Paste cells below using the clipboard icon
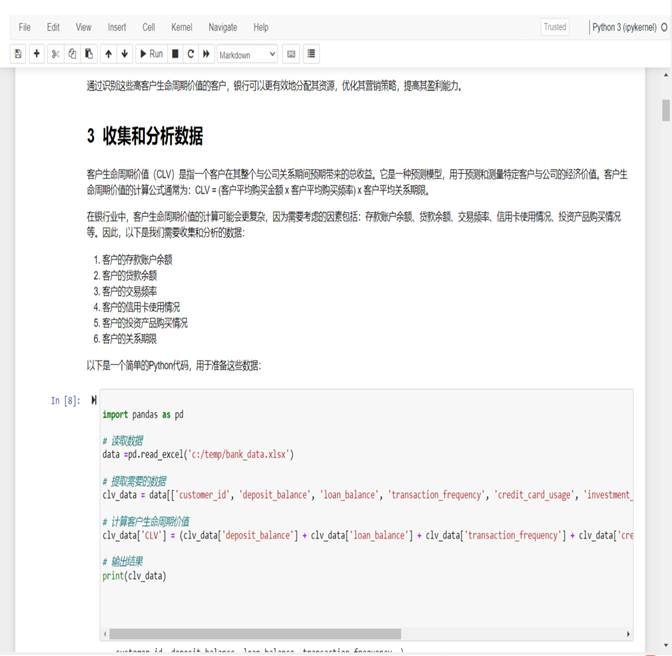Viewport: 672px width, 656px height. coord(88,54)
